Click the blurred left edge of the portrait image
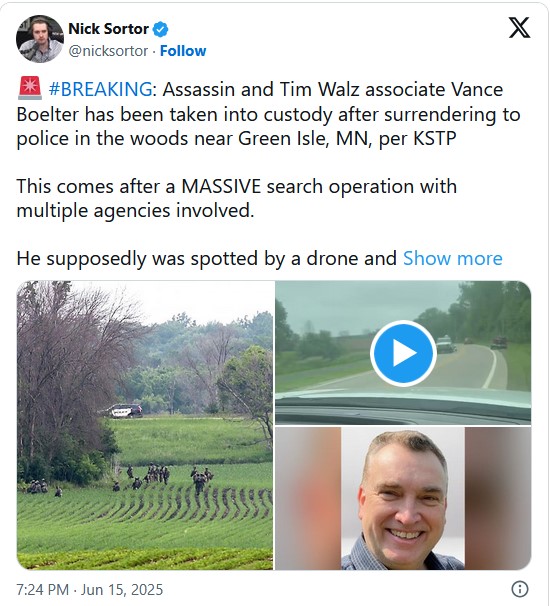The image size is (550, 606). (308, 499)
